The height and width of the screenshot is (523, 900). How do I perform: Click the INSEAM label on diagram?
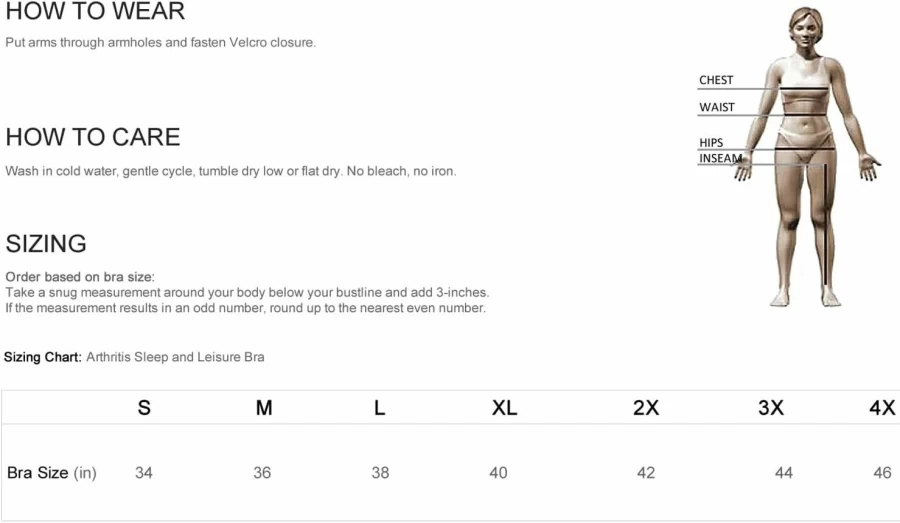(x=720, y=158)
